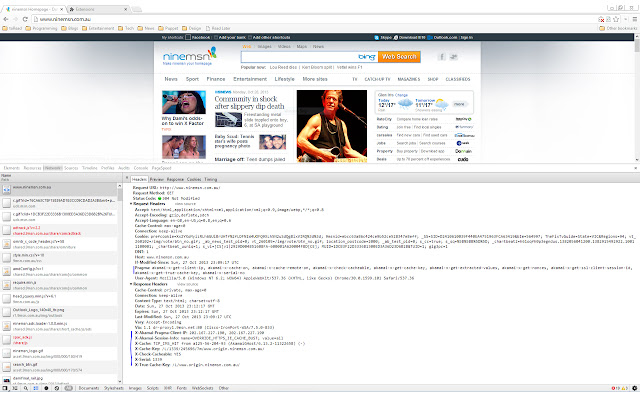The image size is (640, 400).
Task: Click the Skype icon in the top bar
Action: (376, 38)
